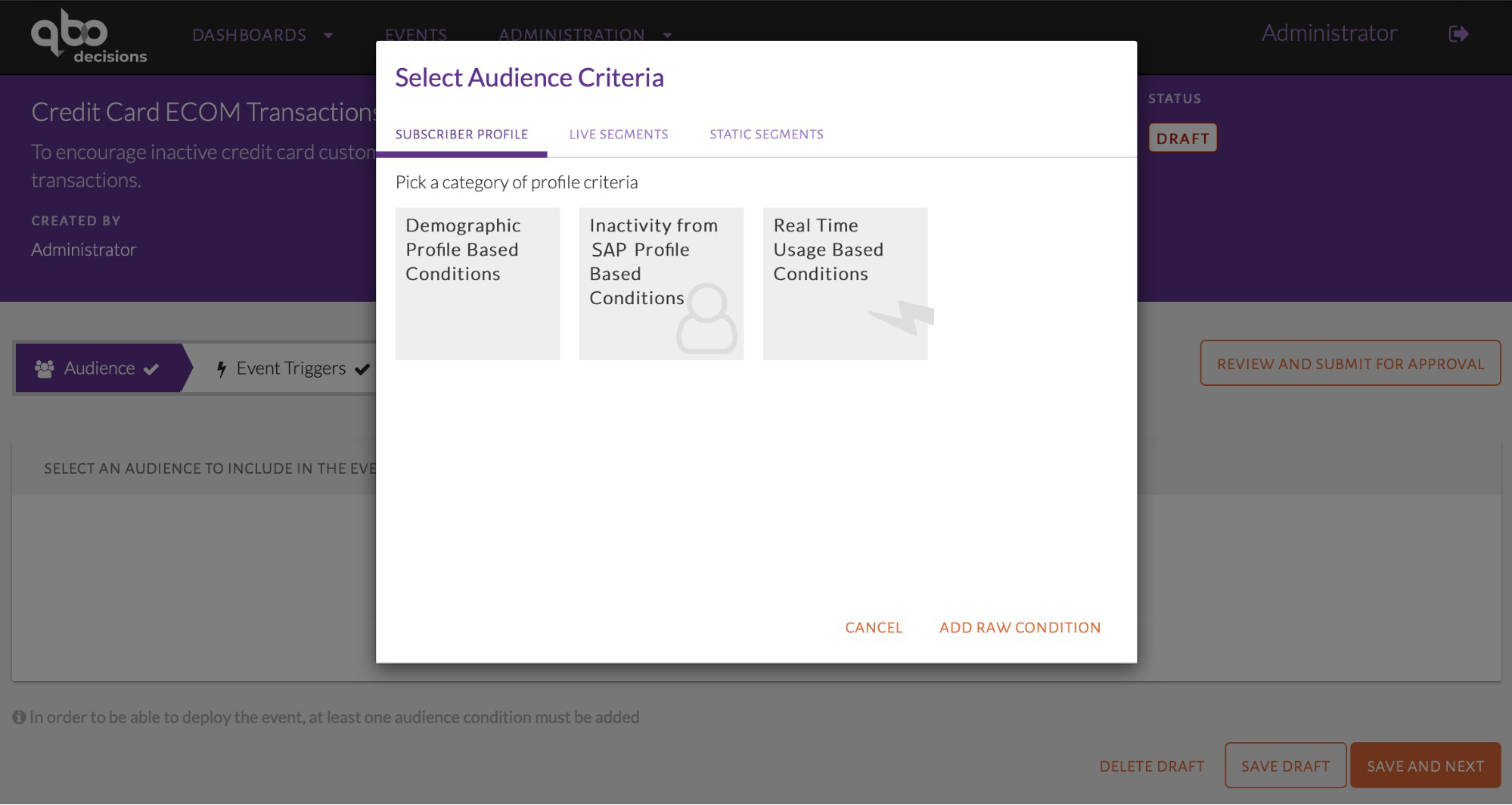Click Review and Submit for Approval
1512x805 pixels.
pos(1350,364)
